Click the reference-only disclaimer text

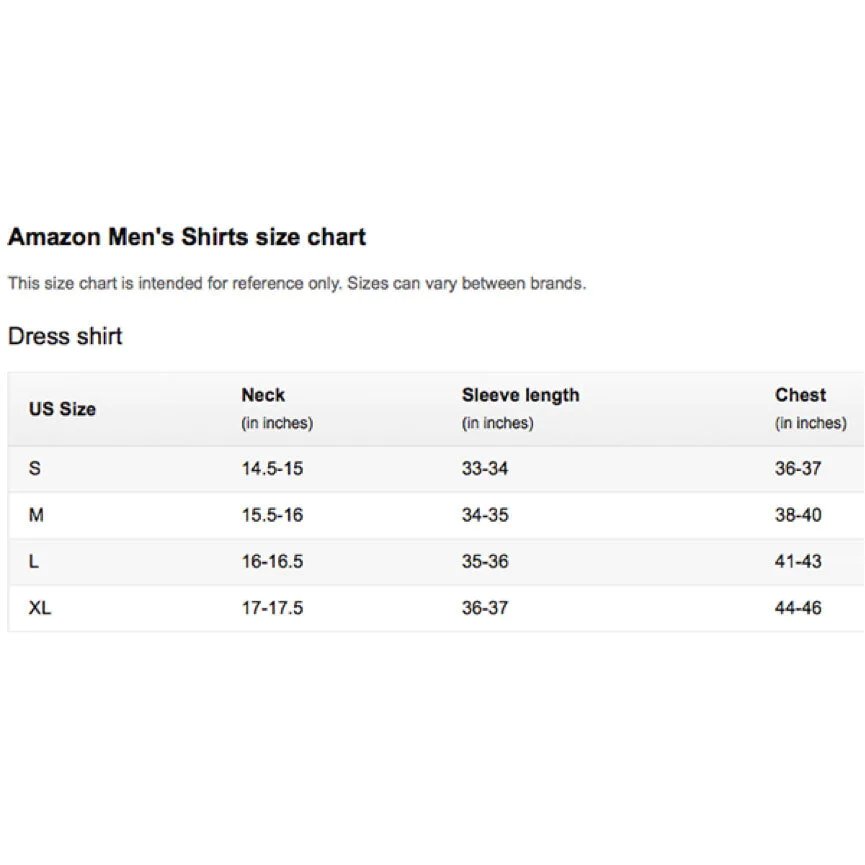coord(297,284)
